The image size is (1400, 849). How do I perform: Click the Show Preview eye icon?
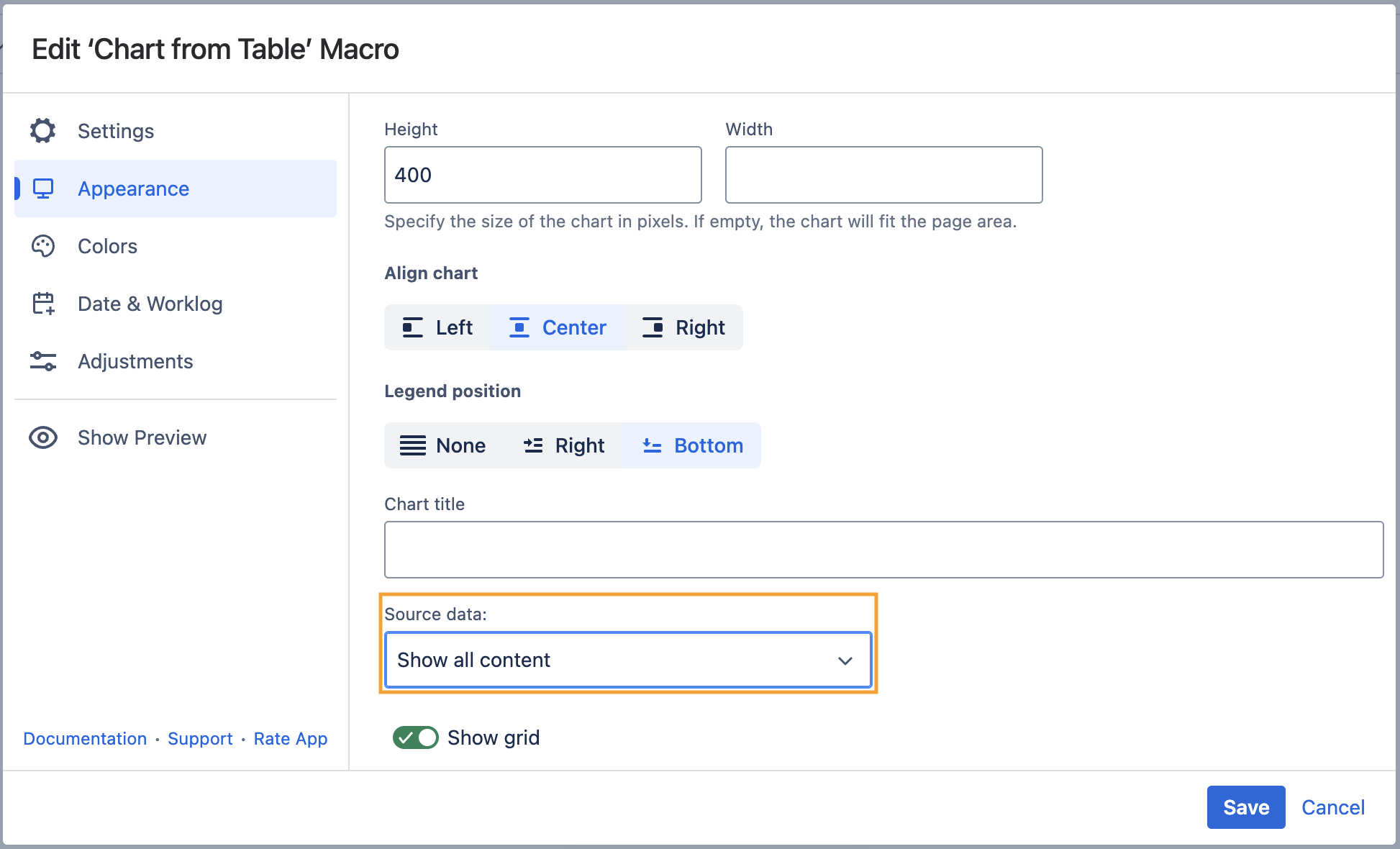[x=43, y=437]
